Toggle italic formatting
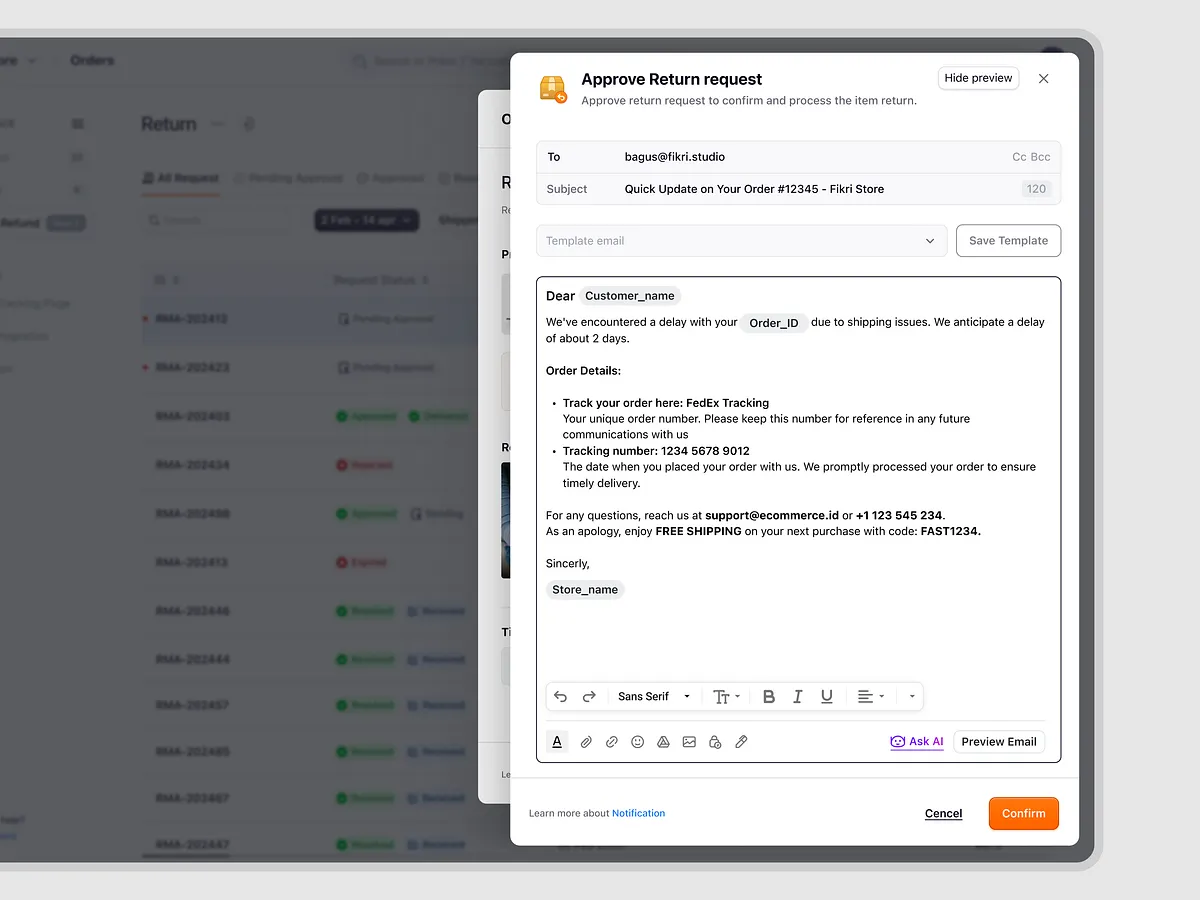Viewport: 1200px width, 900px height. [797, 696]
